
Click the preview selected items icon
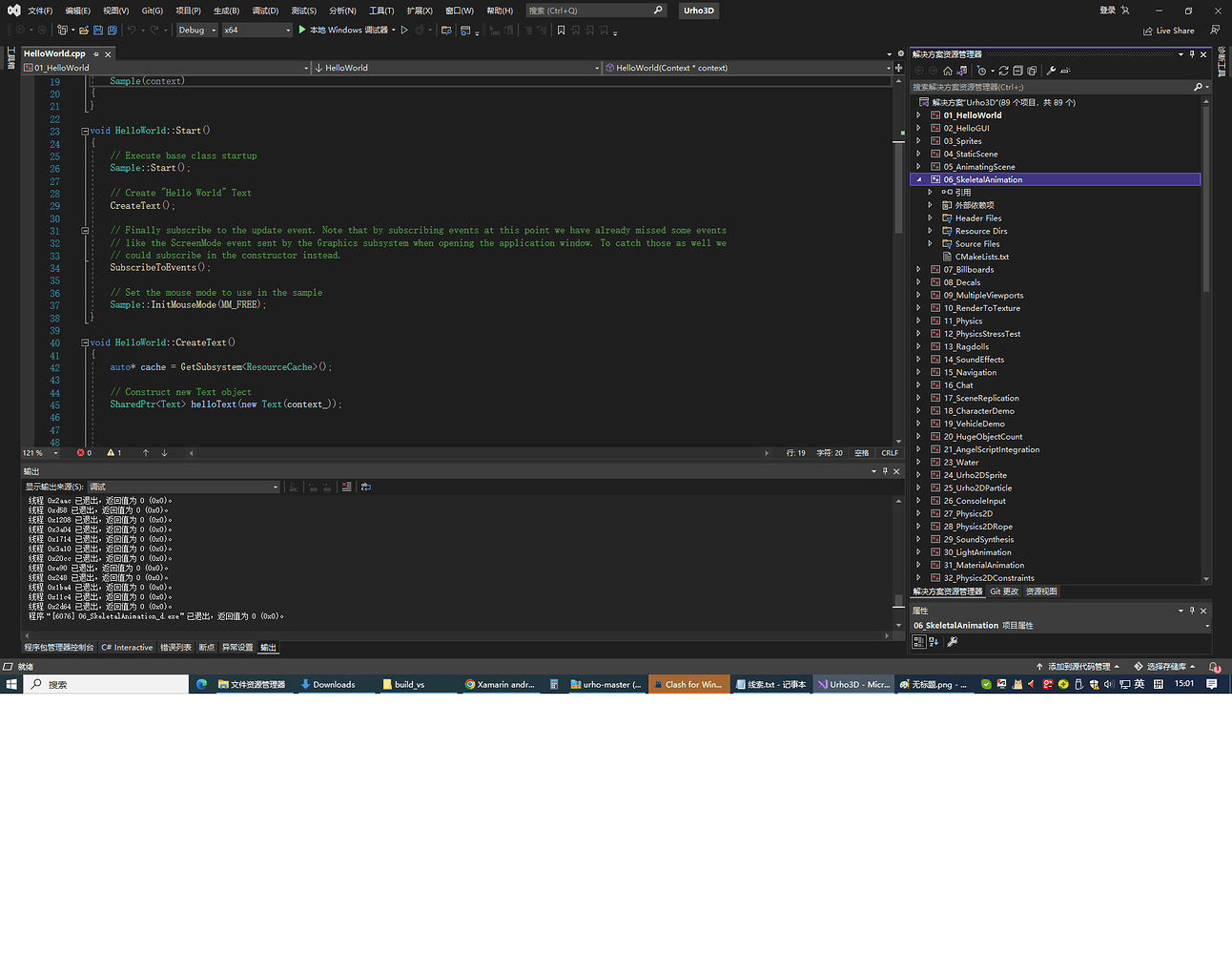click(x=1065, y=71)
